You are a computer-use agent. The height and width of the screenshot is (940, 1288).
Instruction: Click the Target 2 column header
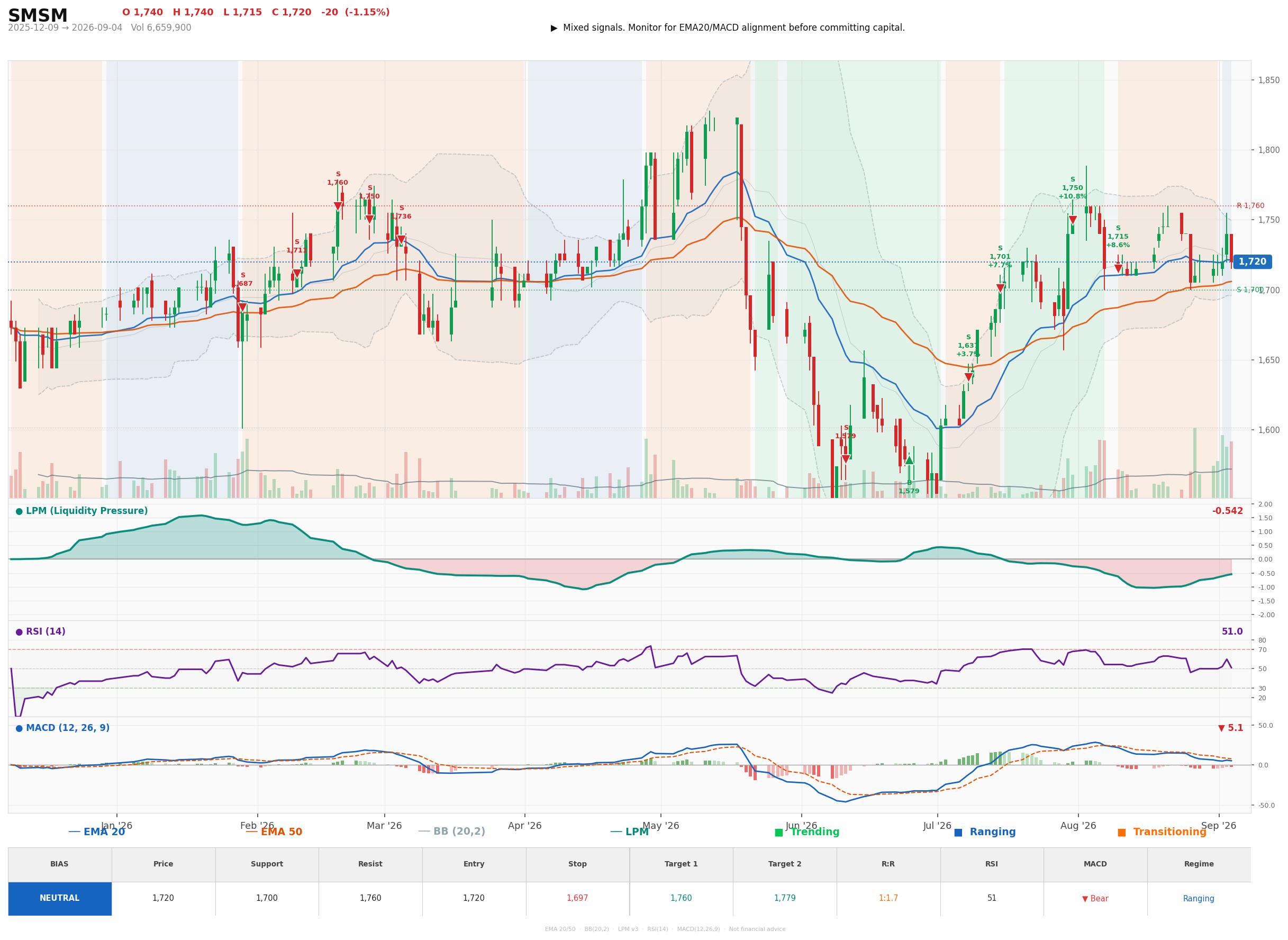tap(785, 864)
